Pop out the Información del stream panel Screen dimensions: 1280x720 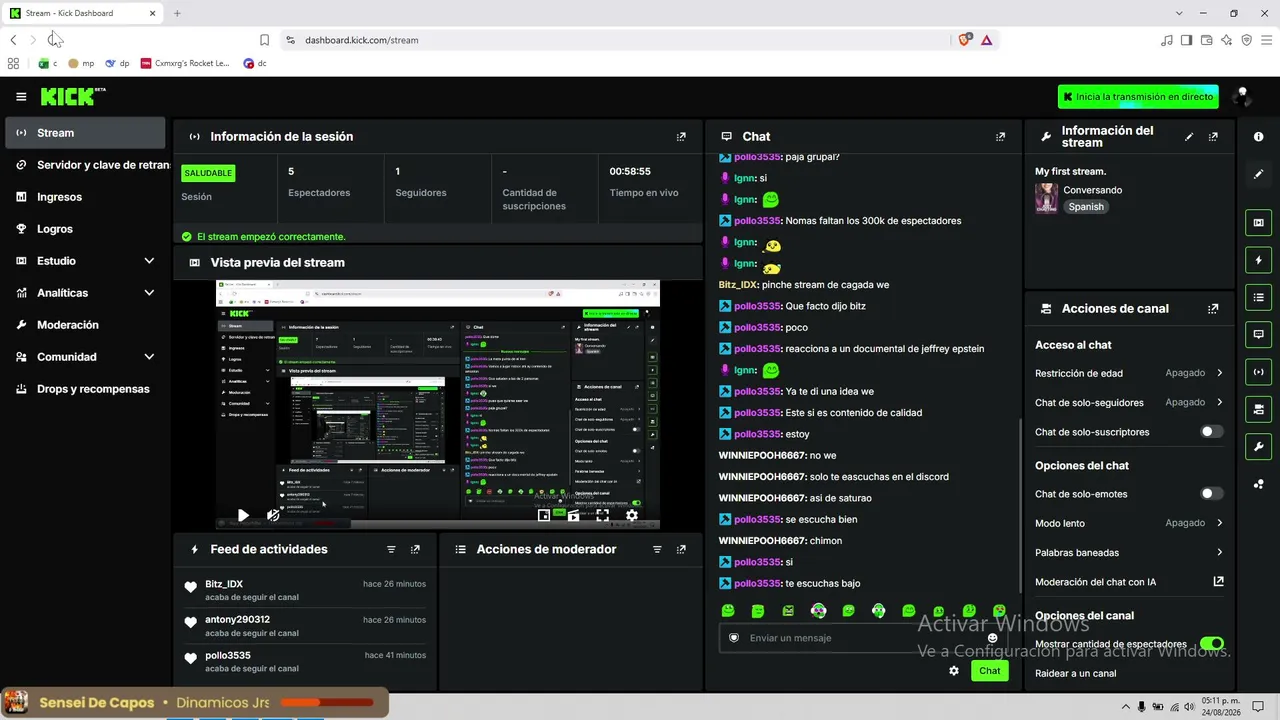pos(1213,137)
